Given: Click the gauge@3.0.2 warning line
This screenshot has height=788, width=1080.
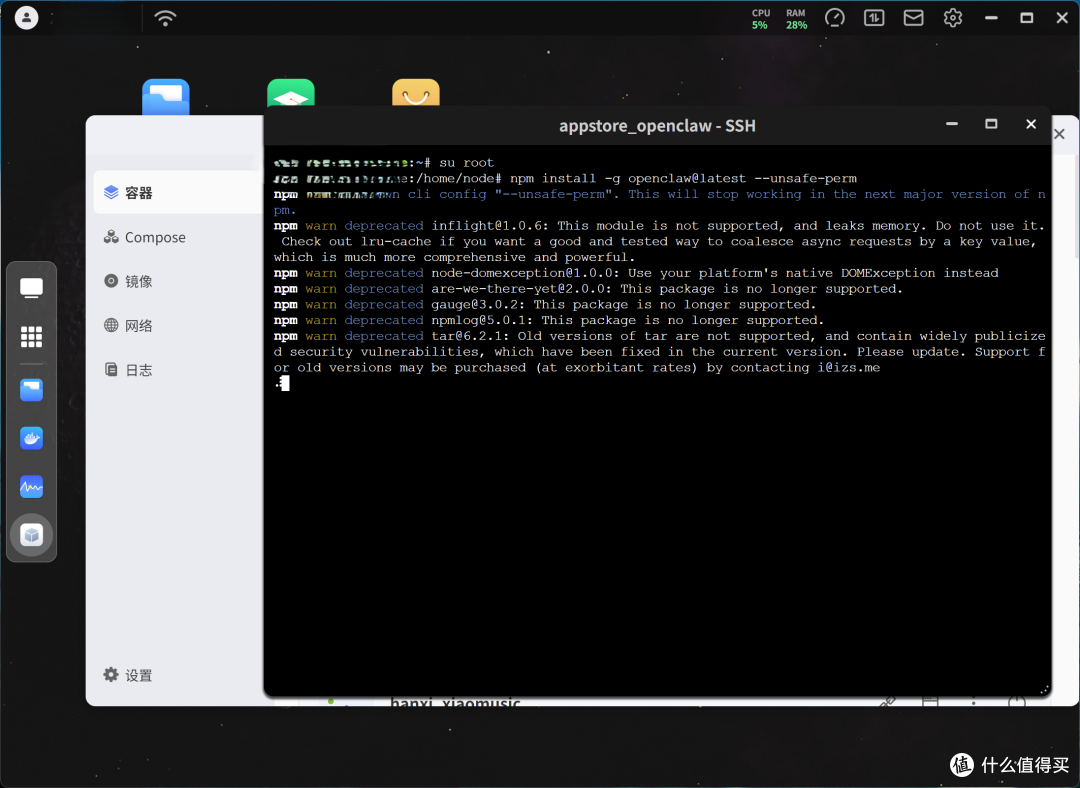Looking at the screenshot, I should coord(545,304).
